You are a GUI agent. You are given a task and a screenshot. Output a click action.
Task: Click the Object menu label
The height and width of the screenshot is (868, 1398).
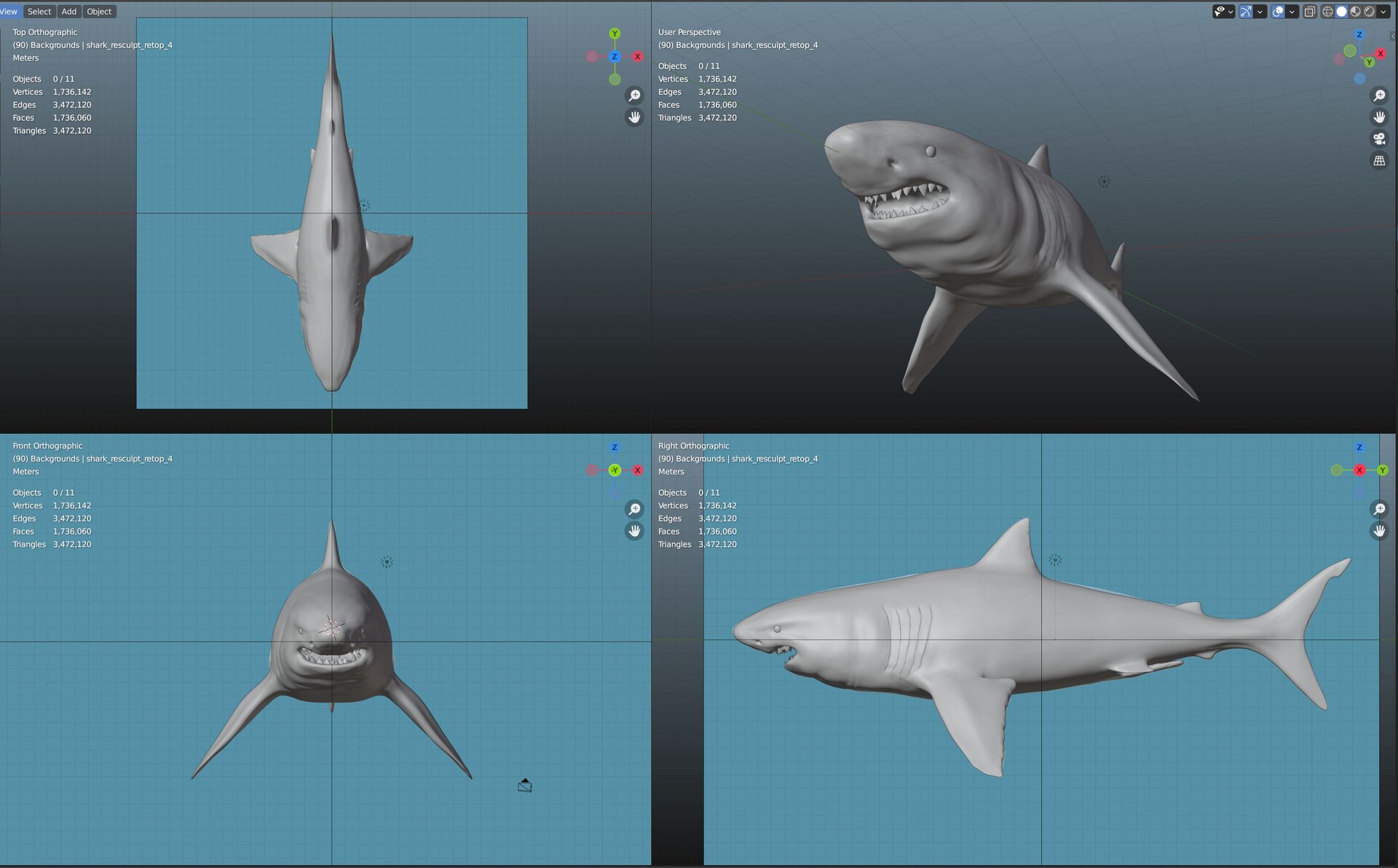click(x=99, y=11)
